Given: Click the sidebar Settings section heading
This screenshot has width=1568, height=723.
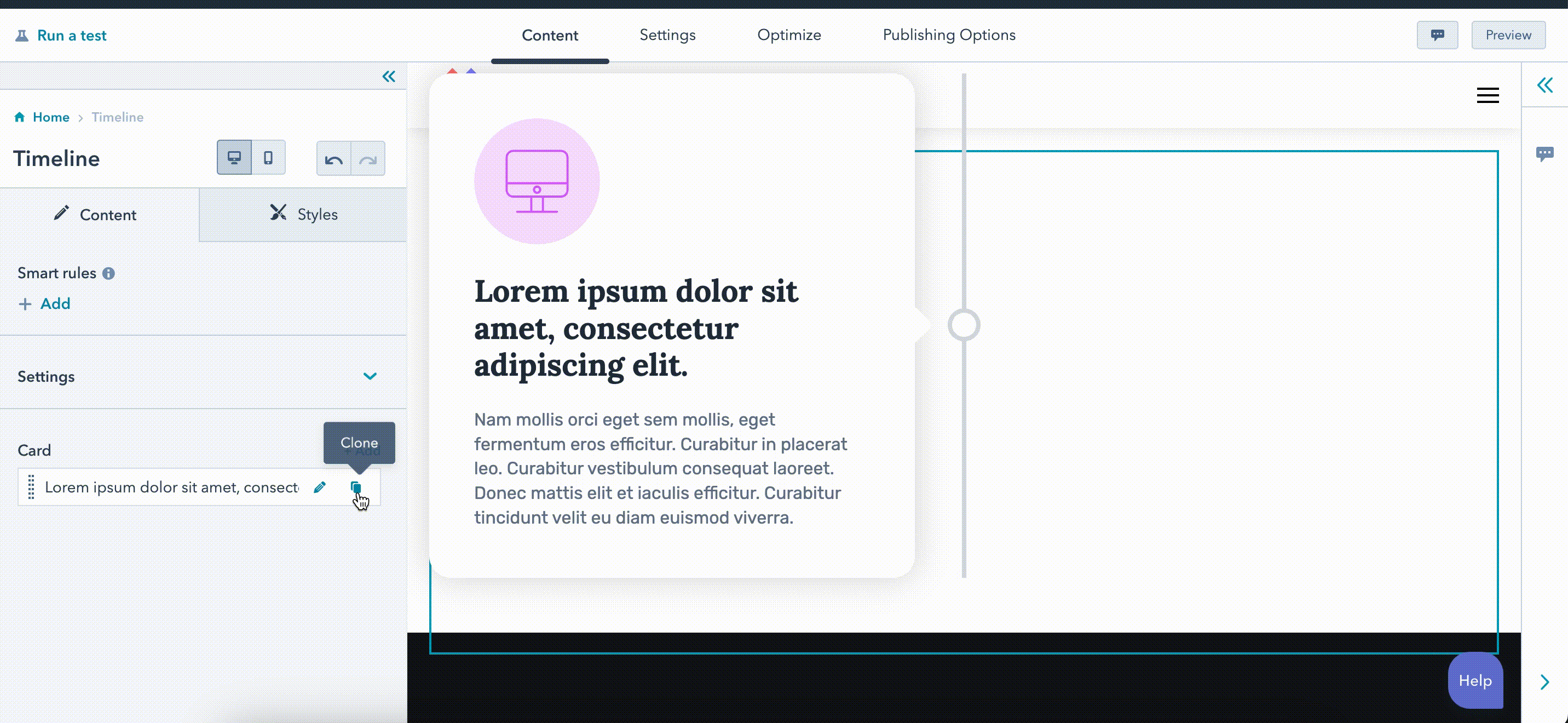Looking at the screenshot, I should tap(46, 376).
